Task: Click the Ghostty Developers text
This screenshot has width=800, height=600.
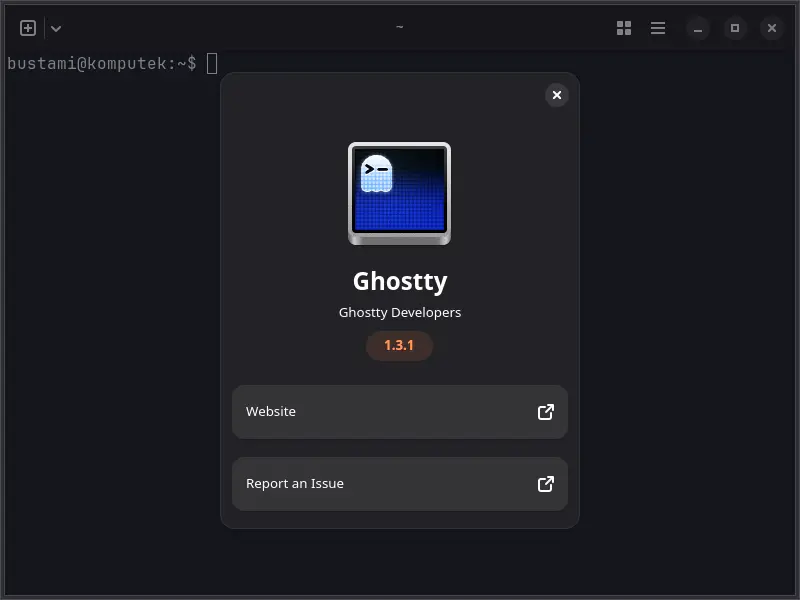Action: point(399,312)
